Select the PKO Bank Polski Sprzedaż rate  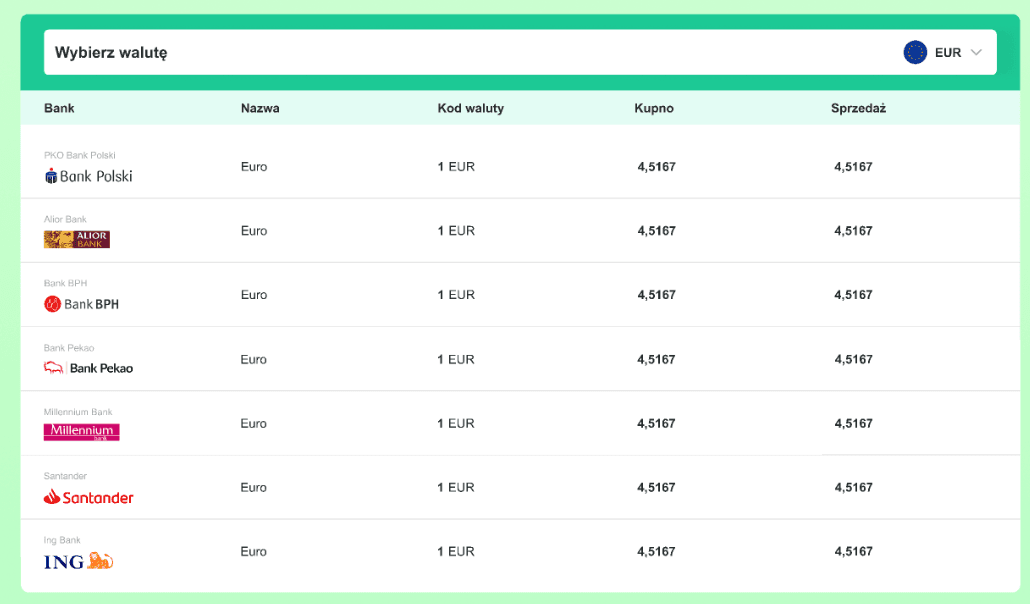pyautogui.click(x=853, y=167)
